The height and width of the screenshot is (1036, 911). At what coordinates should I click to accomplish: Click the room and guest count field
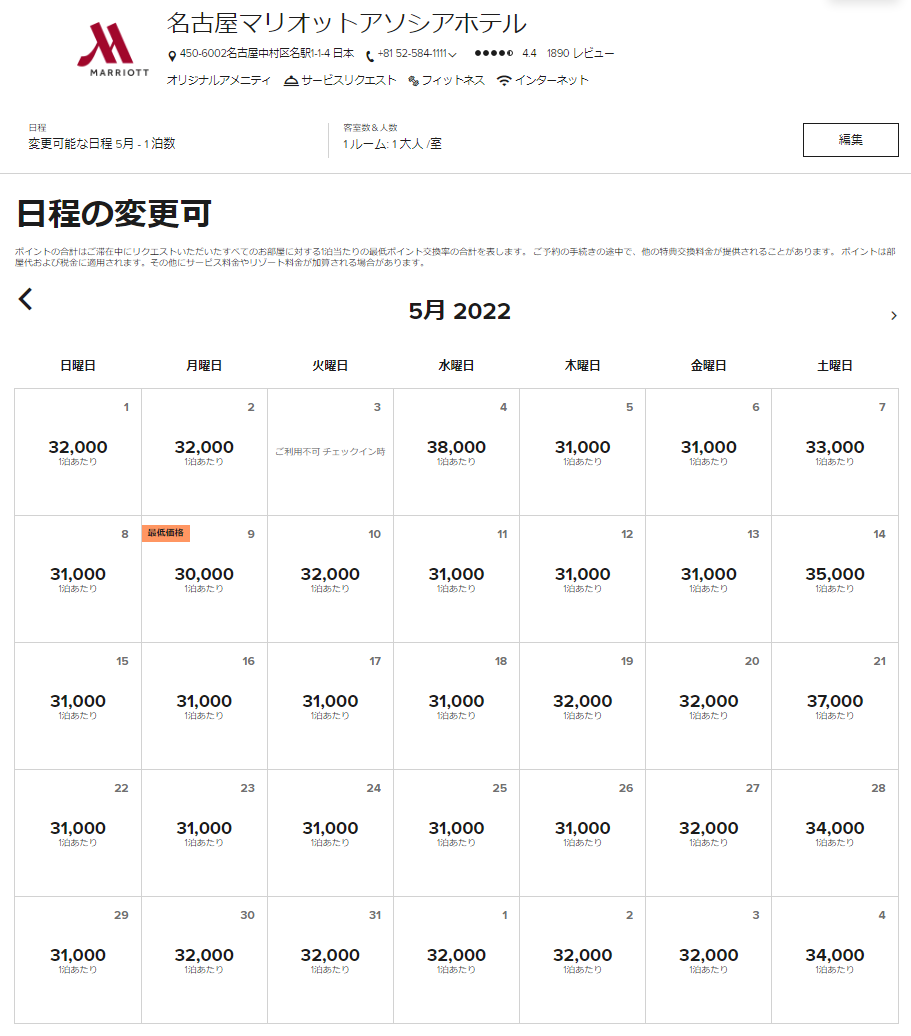[x=392, y=143]
